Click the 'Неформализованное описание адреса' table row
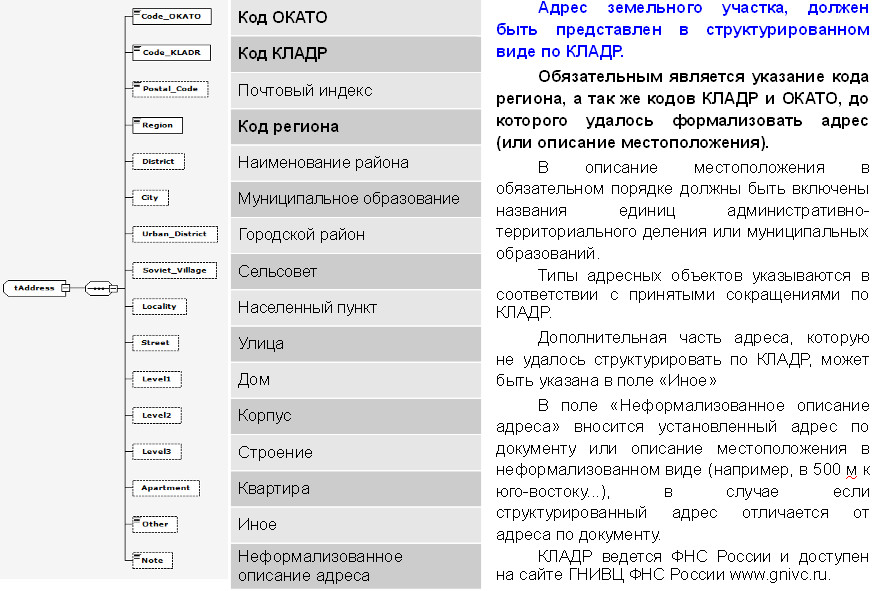The image size is (876, 591). coord(356,566)
